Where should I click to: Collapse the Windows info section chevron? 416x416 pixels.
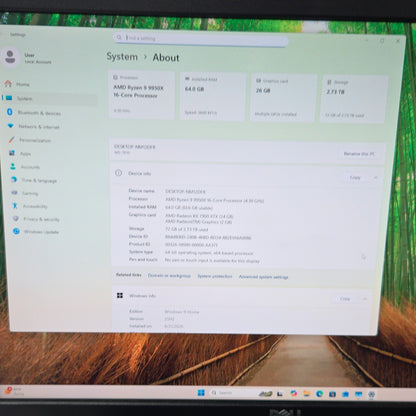(365, 299)
